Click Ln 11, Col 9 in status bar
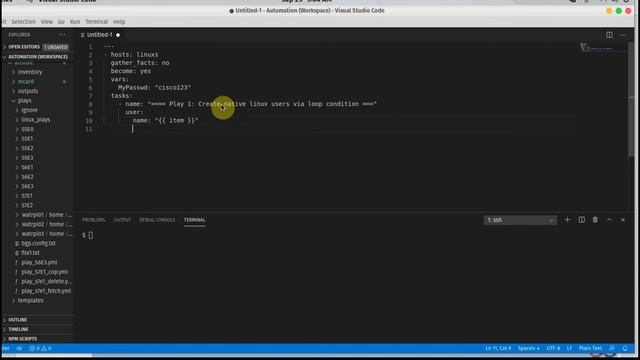640x360 pixels. (x=498, y=348)
